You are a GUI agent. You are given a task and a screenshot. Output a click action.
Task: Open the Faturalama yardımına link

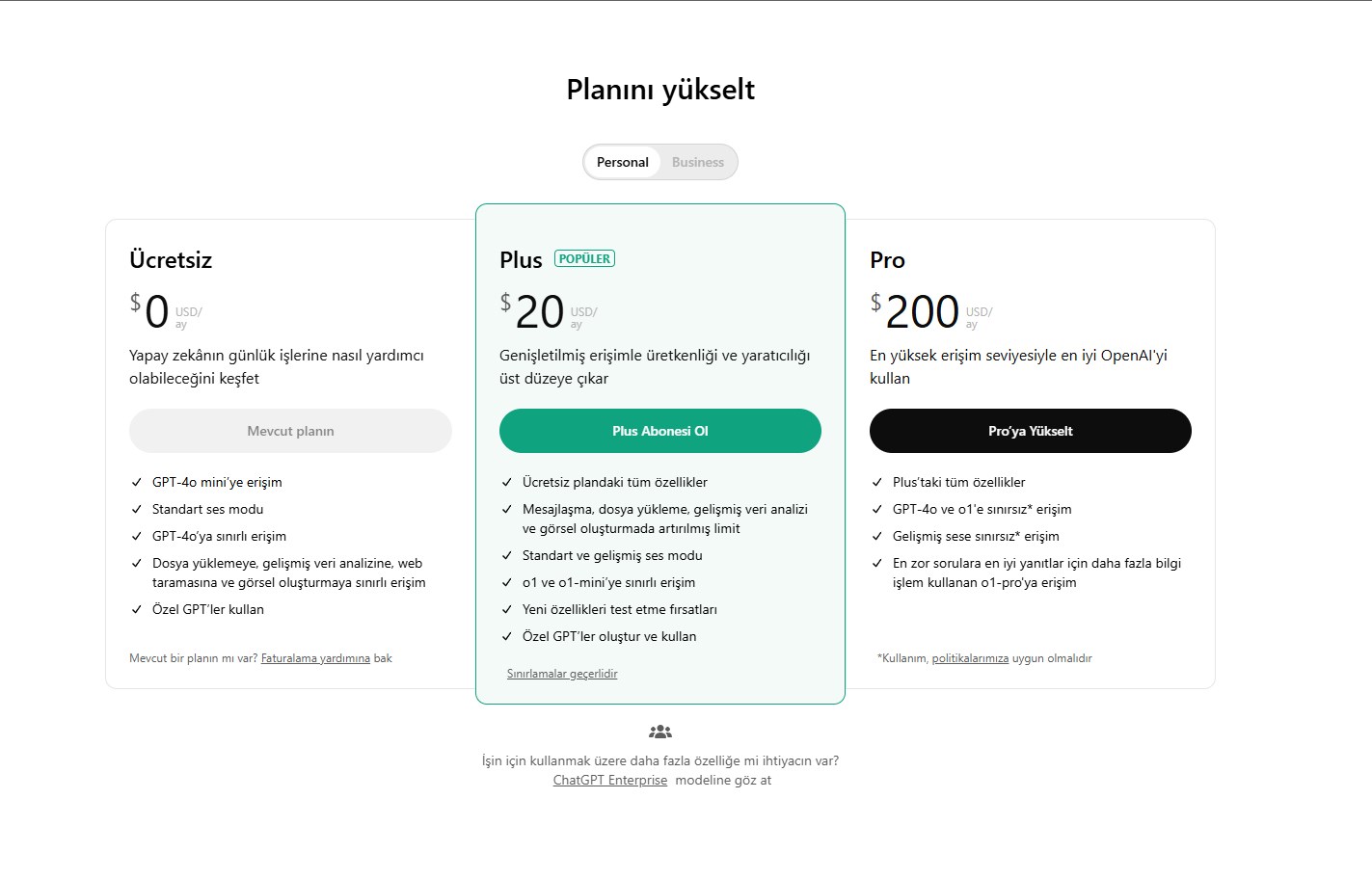pos(315,658)
